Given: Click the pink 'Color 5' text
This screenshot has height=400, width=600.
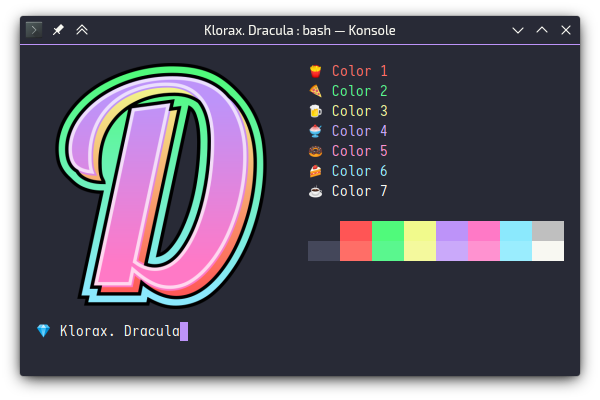Looking at the screenshot, I should coord(360,151).
